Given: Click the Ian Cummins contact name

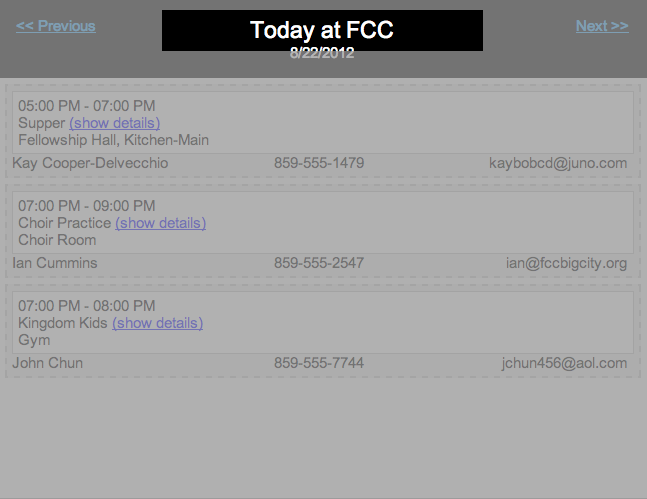Looking at the screenshot, I should click(x=55, y=263).
